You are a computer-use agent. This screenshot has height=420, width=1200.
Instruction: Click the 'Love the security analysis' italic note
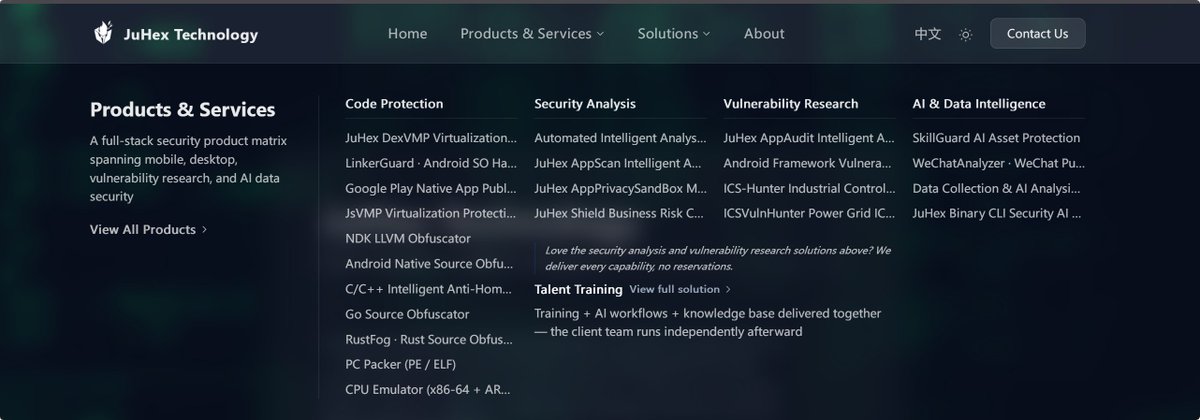click(718, 258)
